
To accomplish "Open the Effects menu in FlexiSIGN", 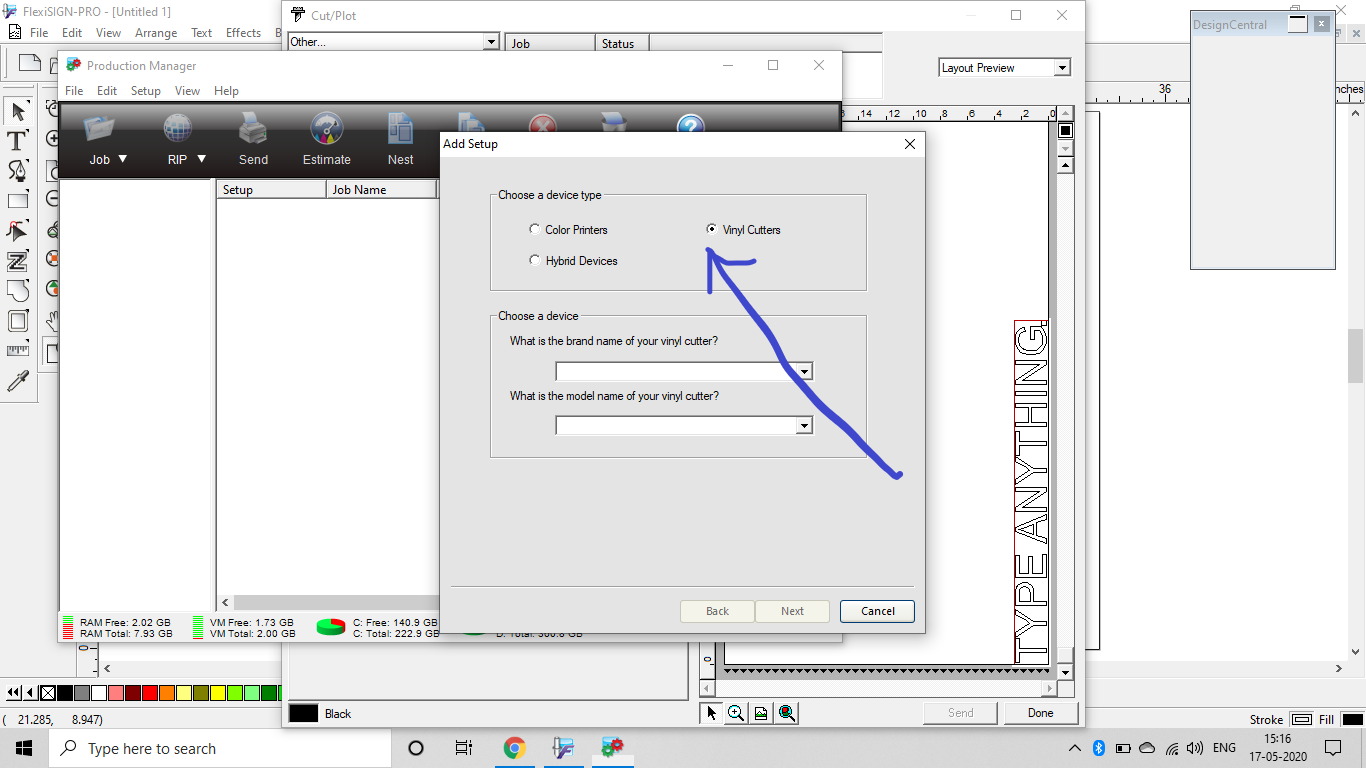I will tap(243, 33).
